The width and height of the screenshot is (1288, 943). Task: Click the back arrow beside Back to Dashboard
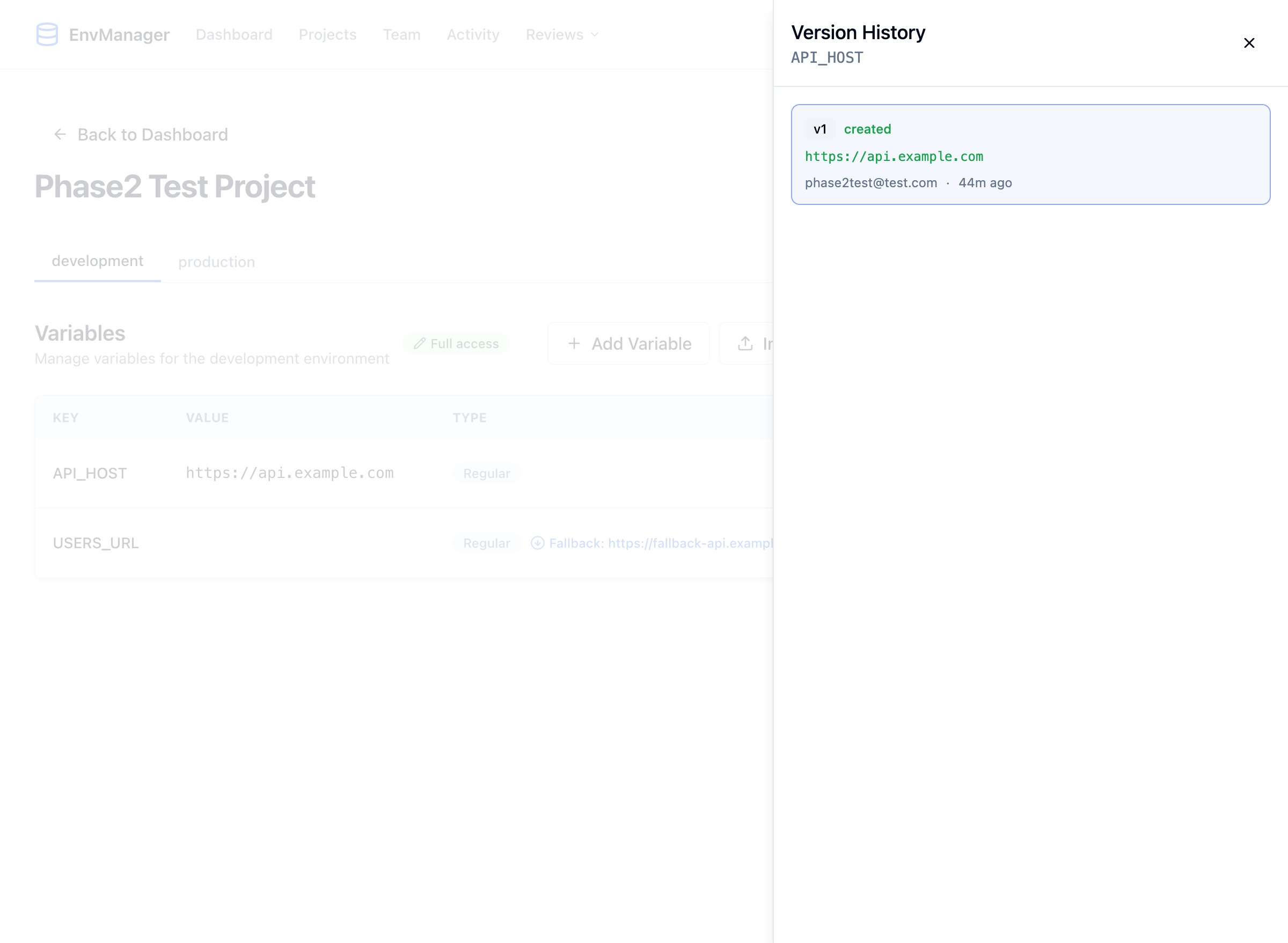point(61,135)
